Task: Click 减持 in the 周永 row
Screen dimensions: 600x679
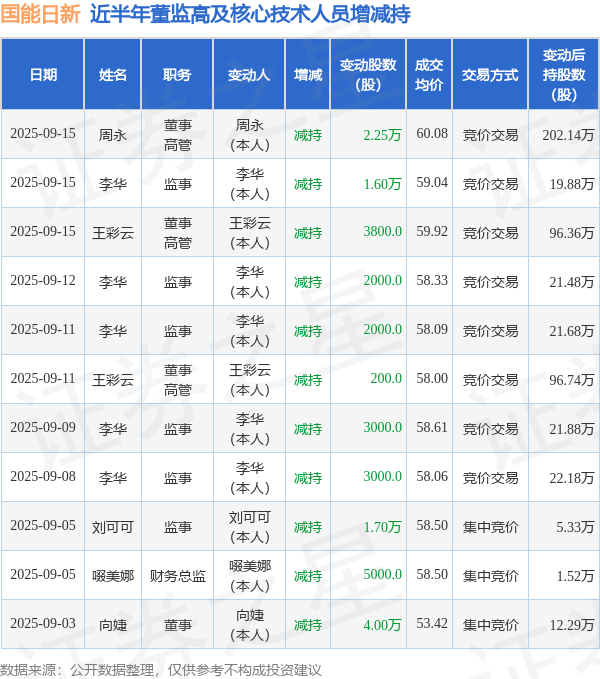Action: point(308,135)
